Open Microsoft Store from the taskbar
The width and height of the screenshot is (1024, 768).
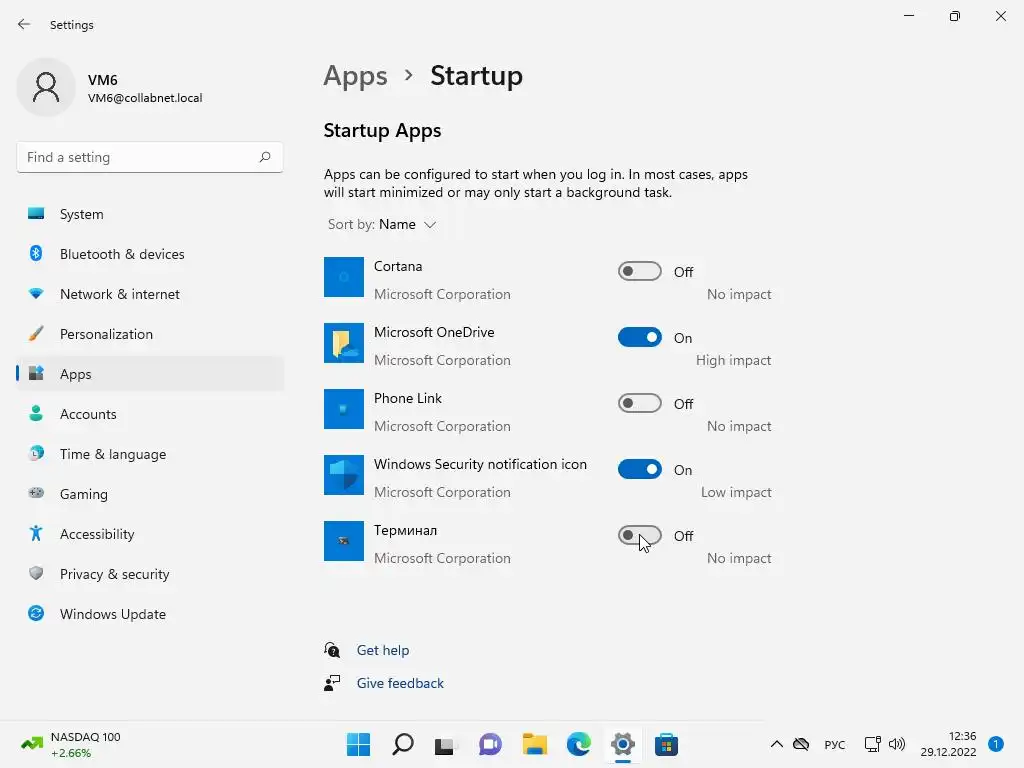click(x=666, y=744)
